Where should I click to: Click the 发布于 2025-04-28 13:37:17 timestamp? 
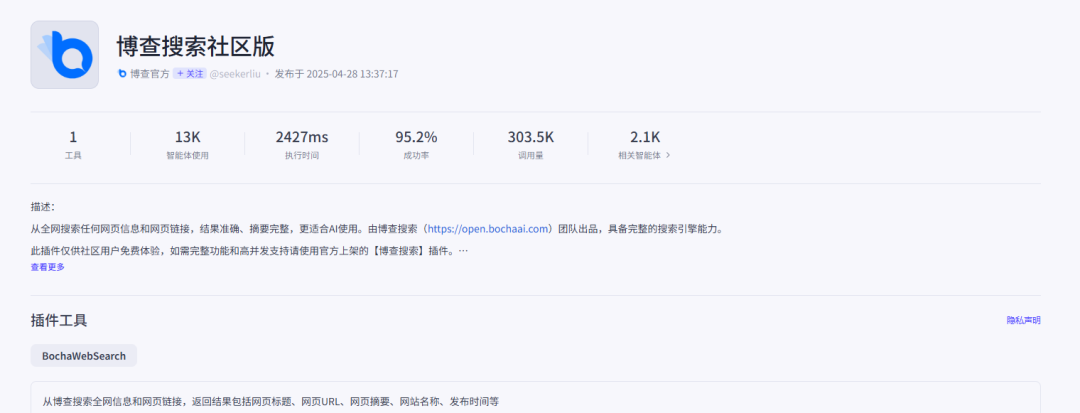[336, 74]
